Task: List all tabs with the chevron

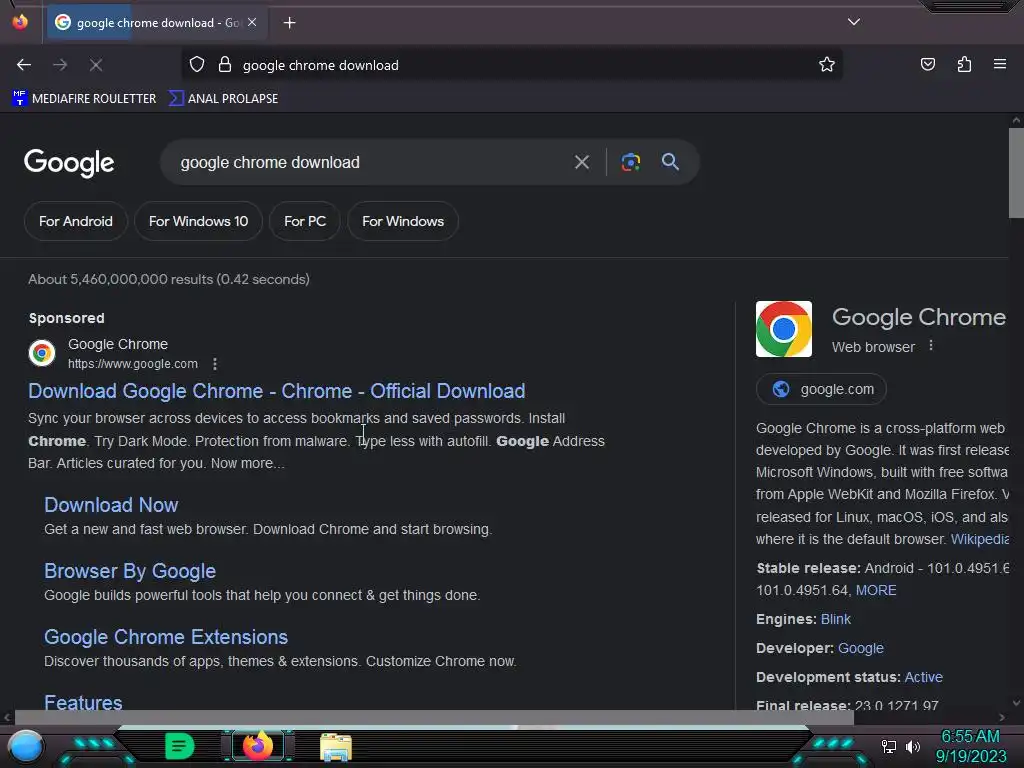Action: pos(854,22)
